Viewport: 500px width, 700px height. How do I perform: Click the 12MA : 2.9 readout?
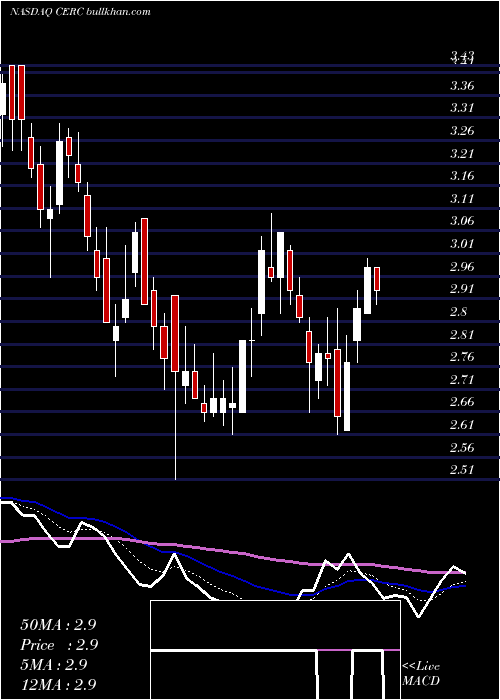(58, 685)
